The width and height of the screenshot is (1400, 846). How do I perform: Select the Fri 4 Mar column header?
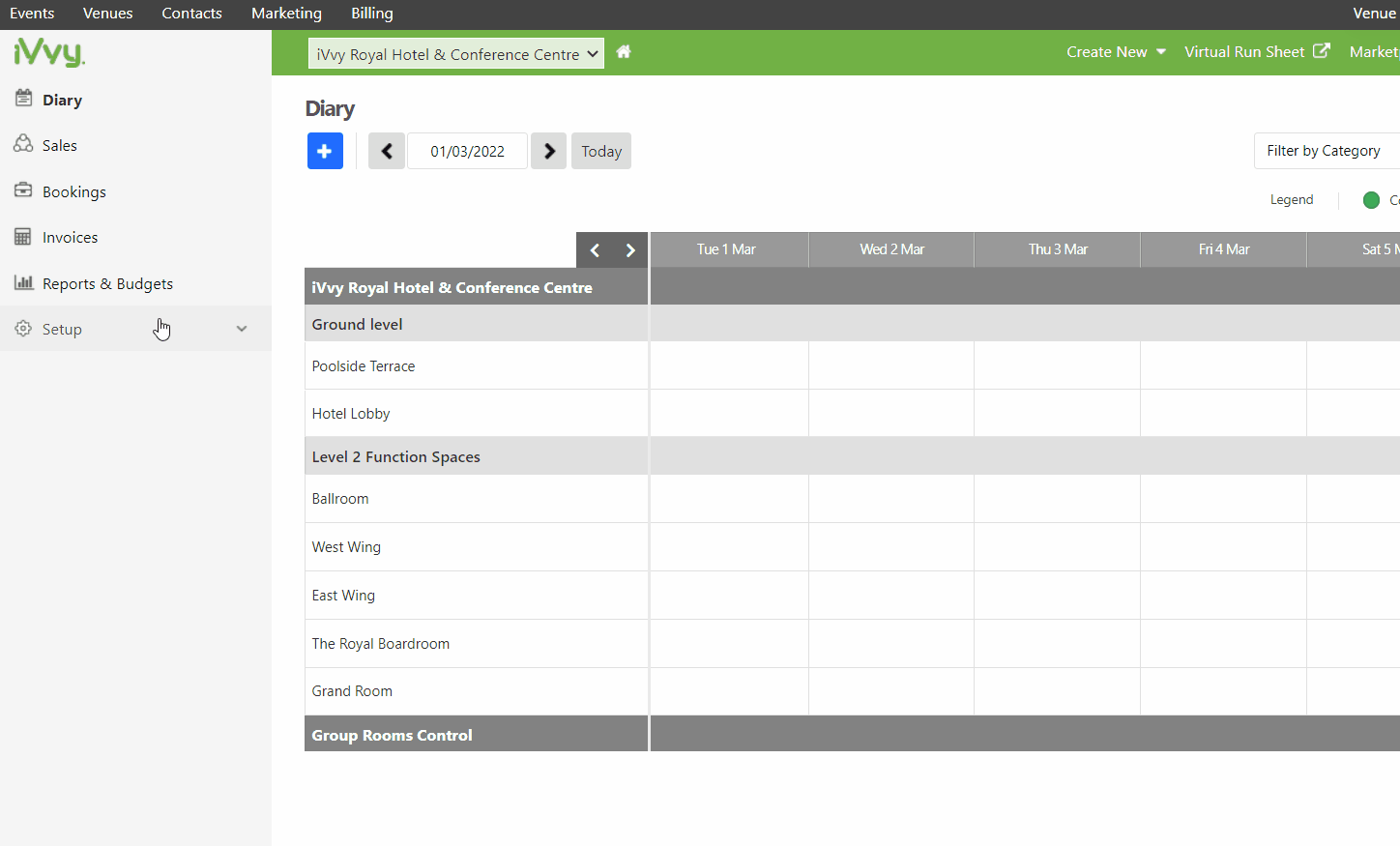pos(1224,249)
